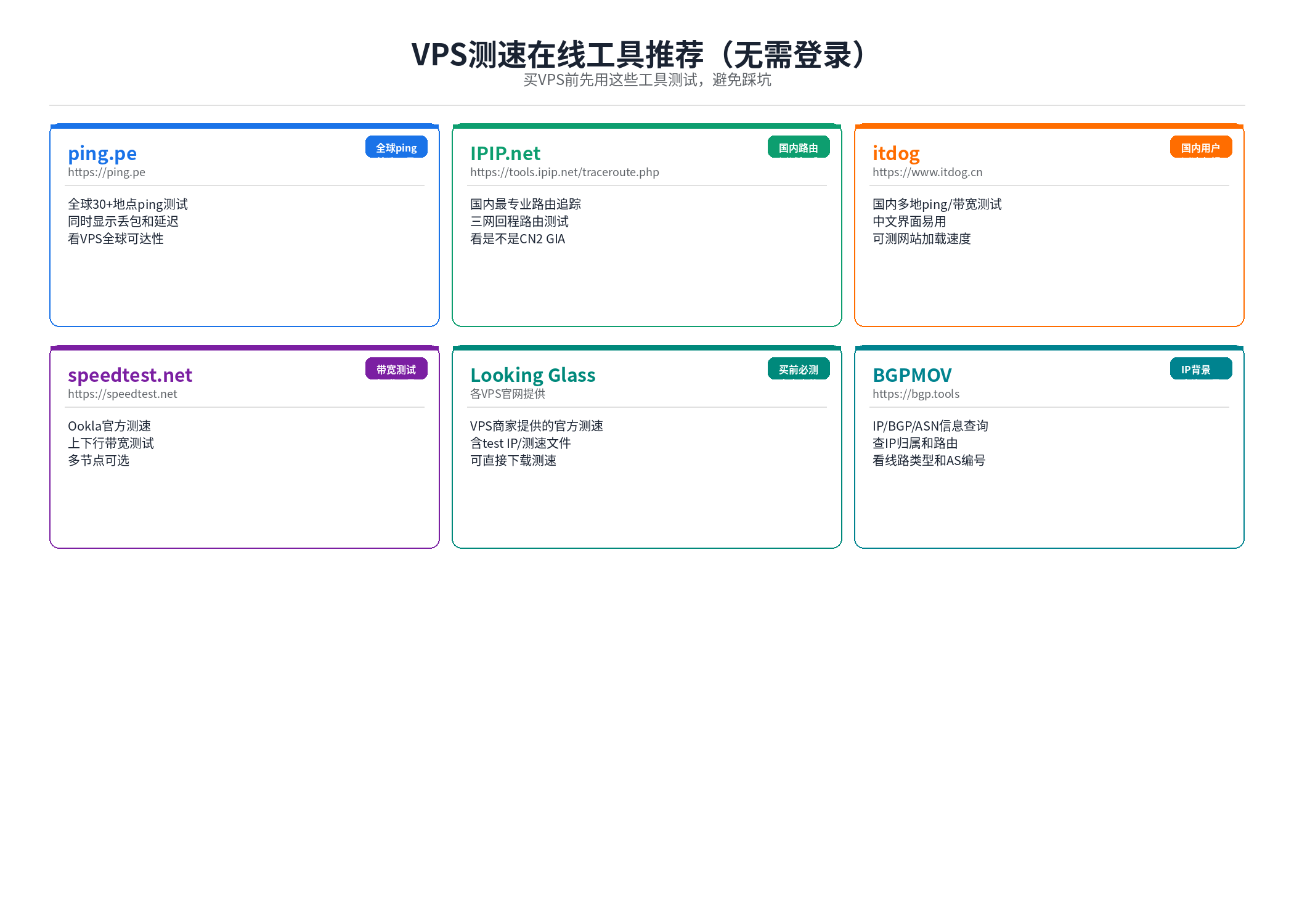Viewport: 1294px width, 924px height.
Task: Select the text 看线路类型和AS编号
Action: (929, 461)
